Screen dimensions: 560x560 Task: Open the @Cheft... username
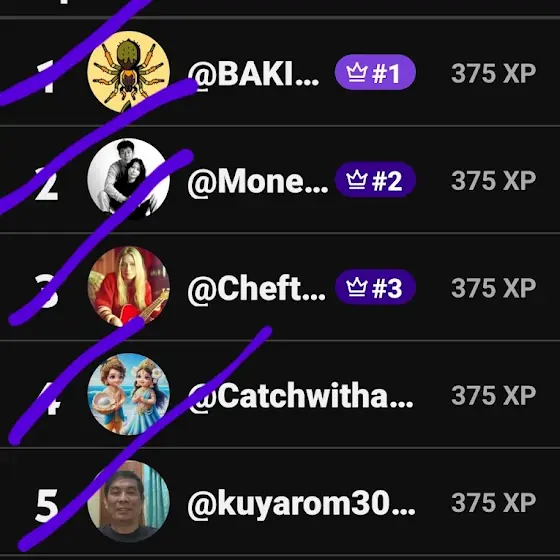point(256,289)
